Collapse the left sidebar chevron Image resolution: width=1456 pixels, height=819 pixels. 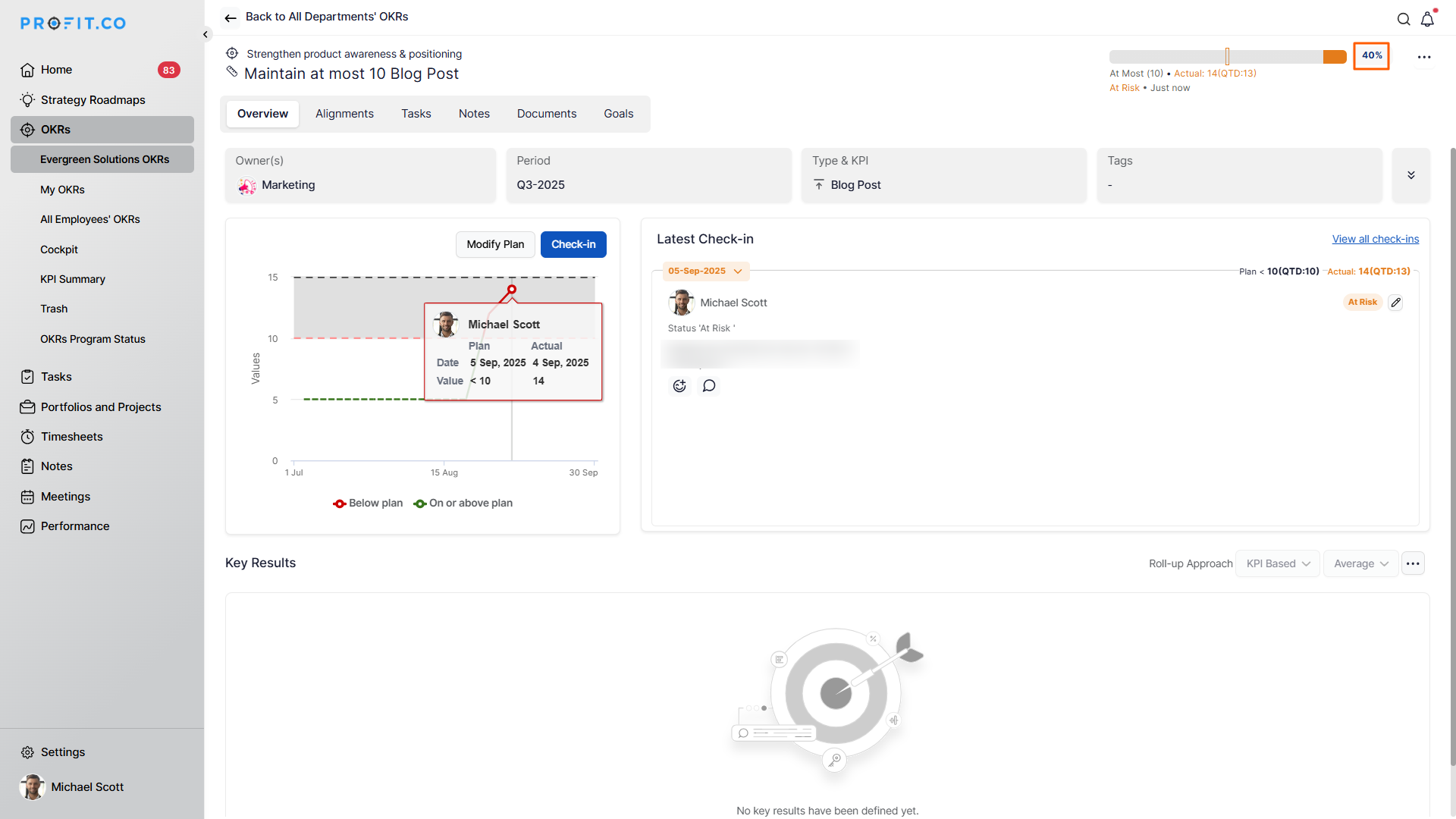[206, 34]
